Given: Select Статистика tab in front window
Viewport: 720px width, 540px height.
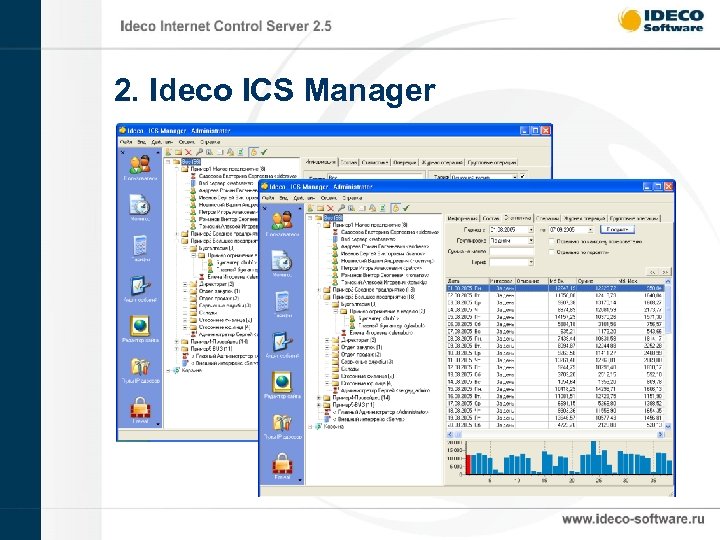Looking at the screenshot, I should (518, 218).
